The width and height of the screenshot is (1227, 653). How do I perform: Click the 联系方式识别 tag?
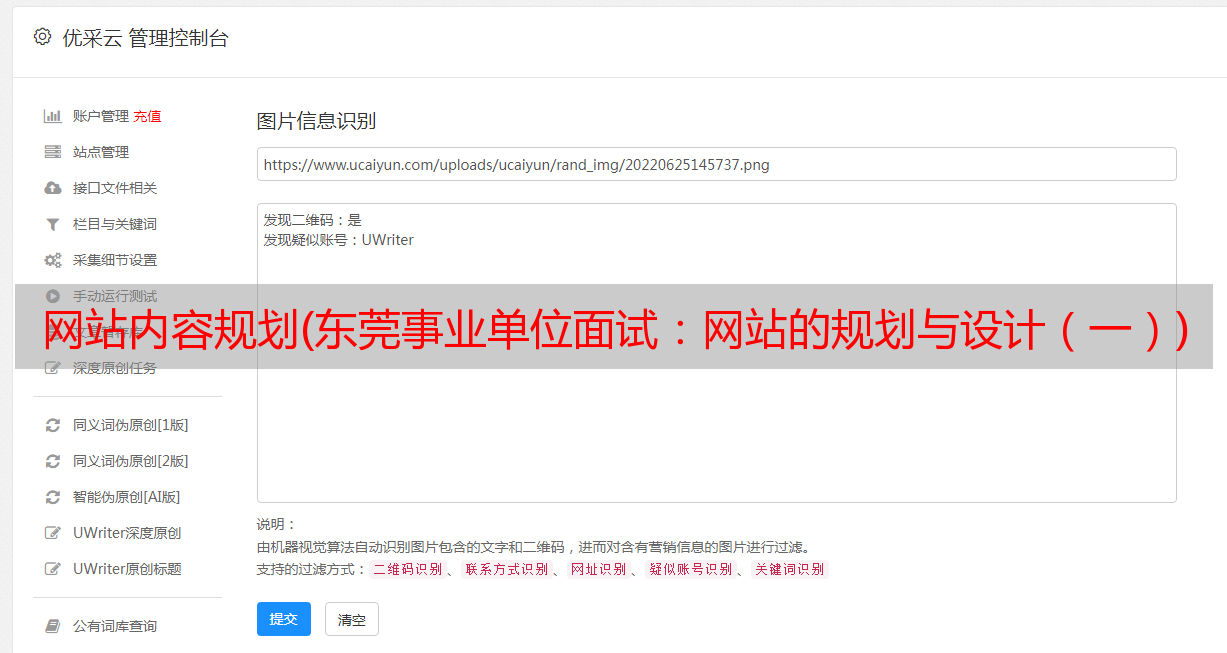(507, 569)
